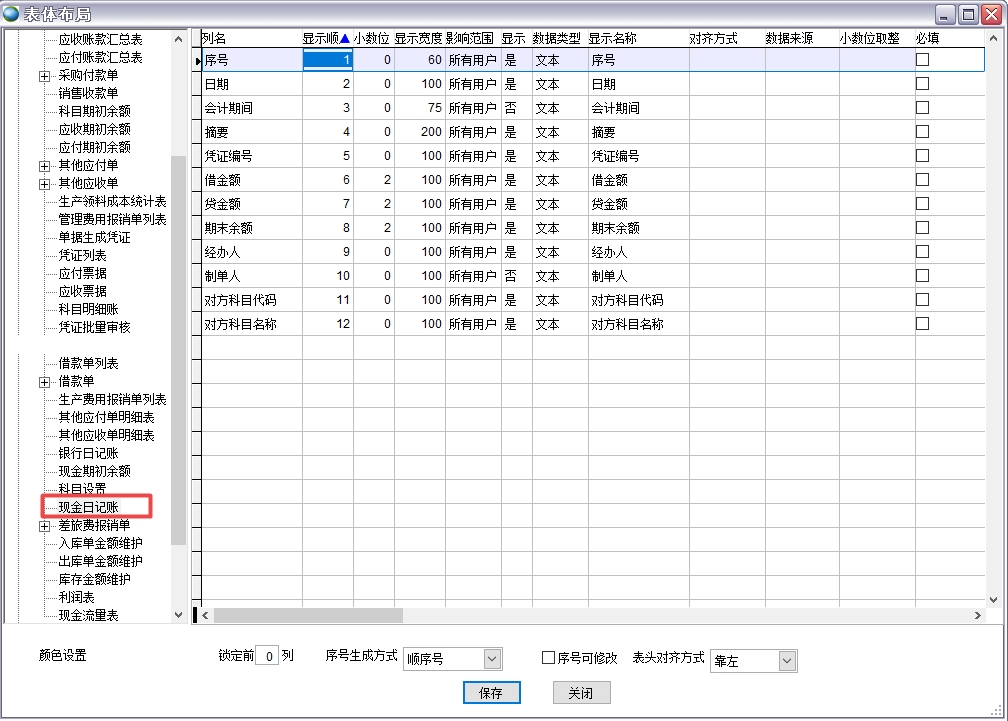This screenshot has height=721, width=1008.
Task: Click the 表体布局 window title icon
Action: tap(12, 13)
